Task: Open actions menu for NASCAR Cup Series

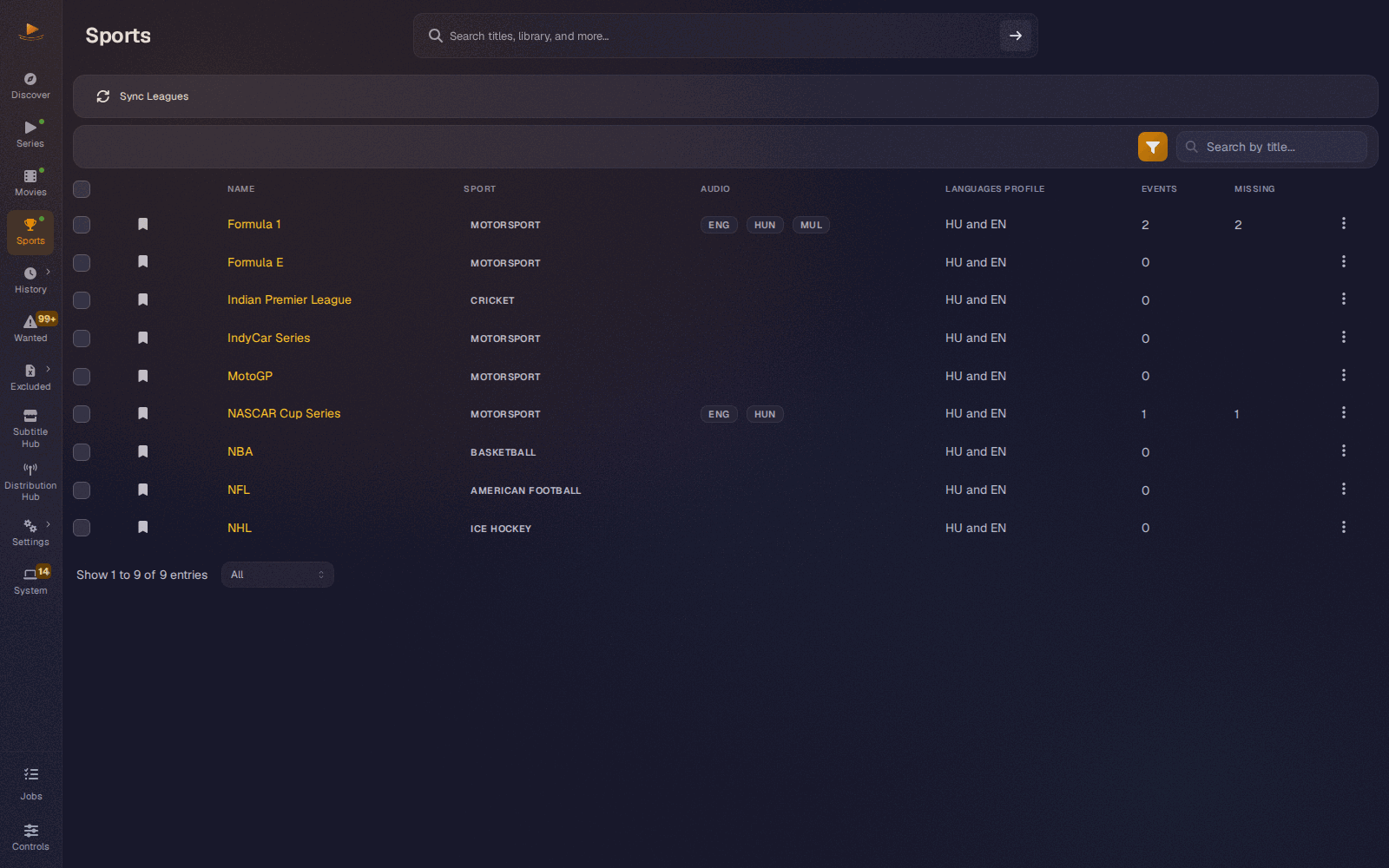Action: [x=1344, y=413]
